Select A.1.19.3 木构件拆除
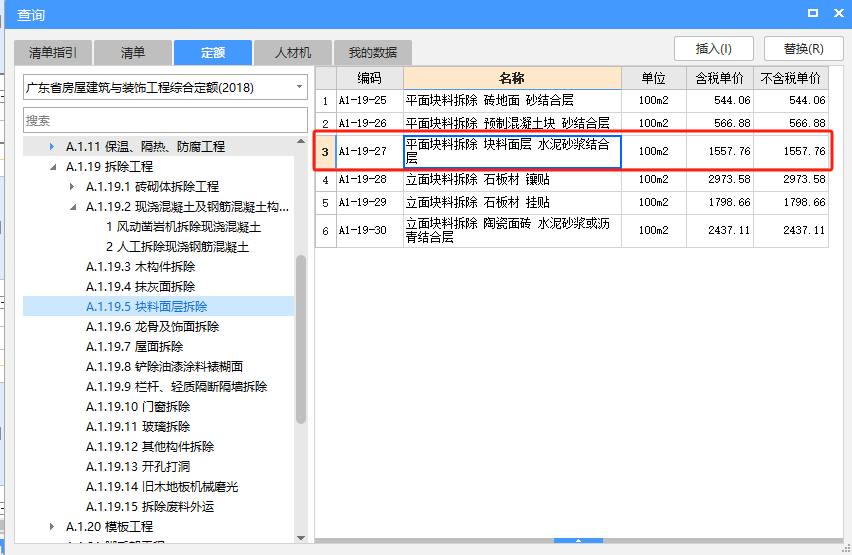Viewport: 852px width, 555px height. point(140,266)
